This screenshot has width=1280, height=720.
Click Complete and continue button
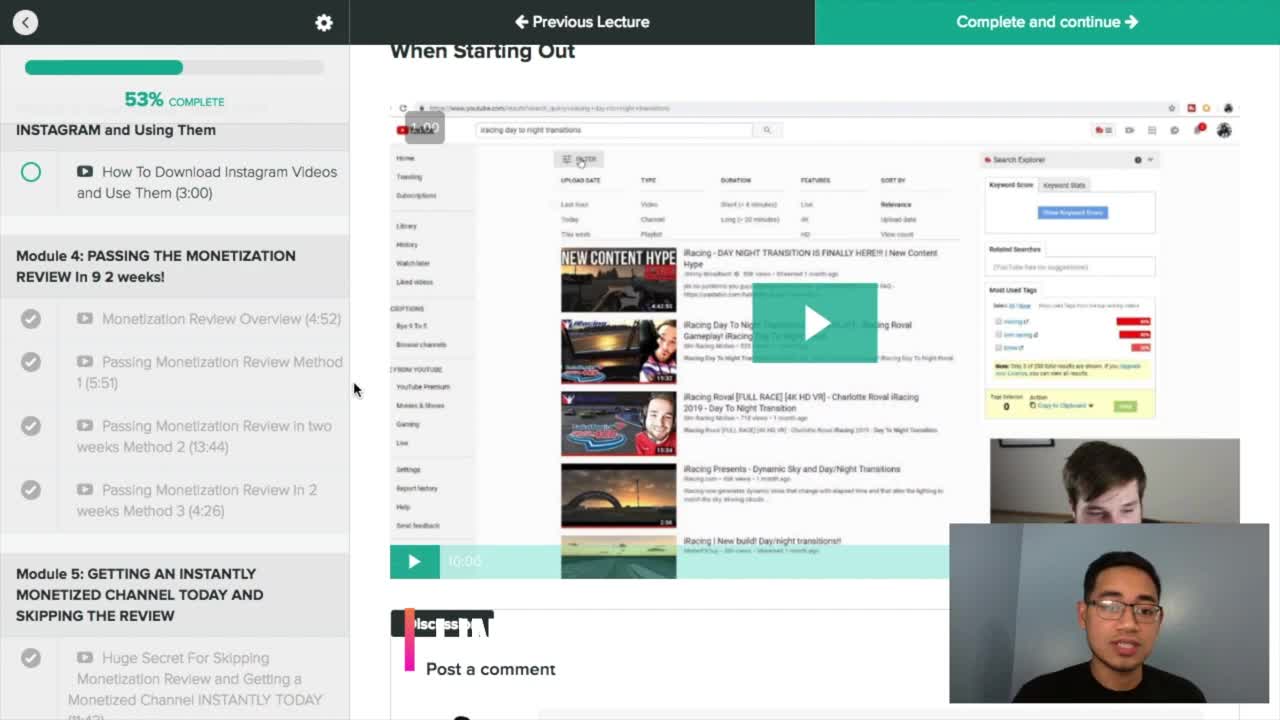point(1047,22)
